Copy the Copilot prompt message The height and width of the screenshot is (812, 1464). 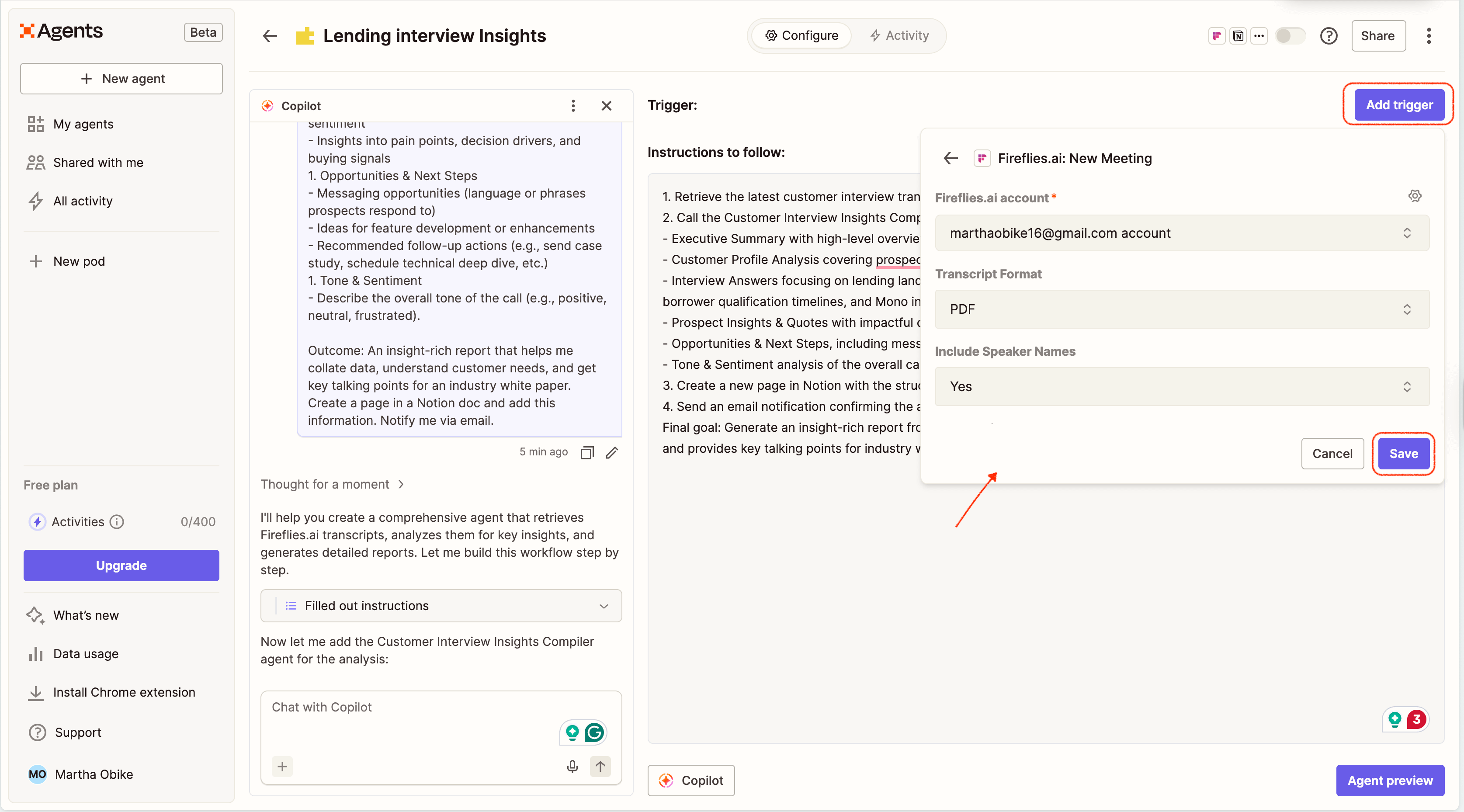pos(587,452)
